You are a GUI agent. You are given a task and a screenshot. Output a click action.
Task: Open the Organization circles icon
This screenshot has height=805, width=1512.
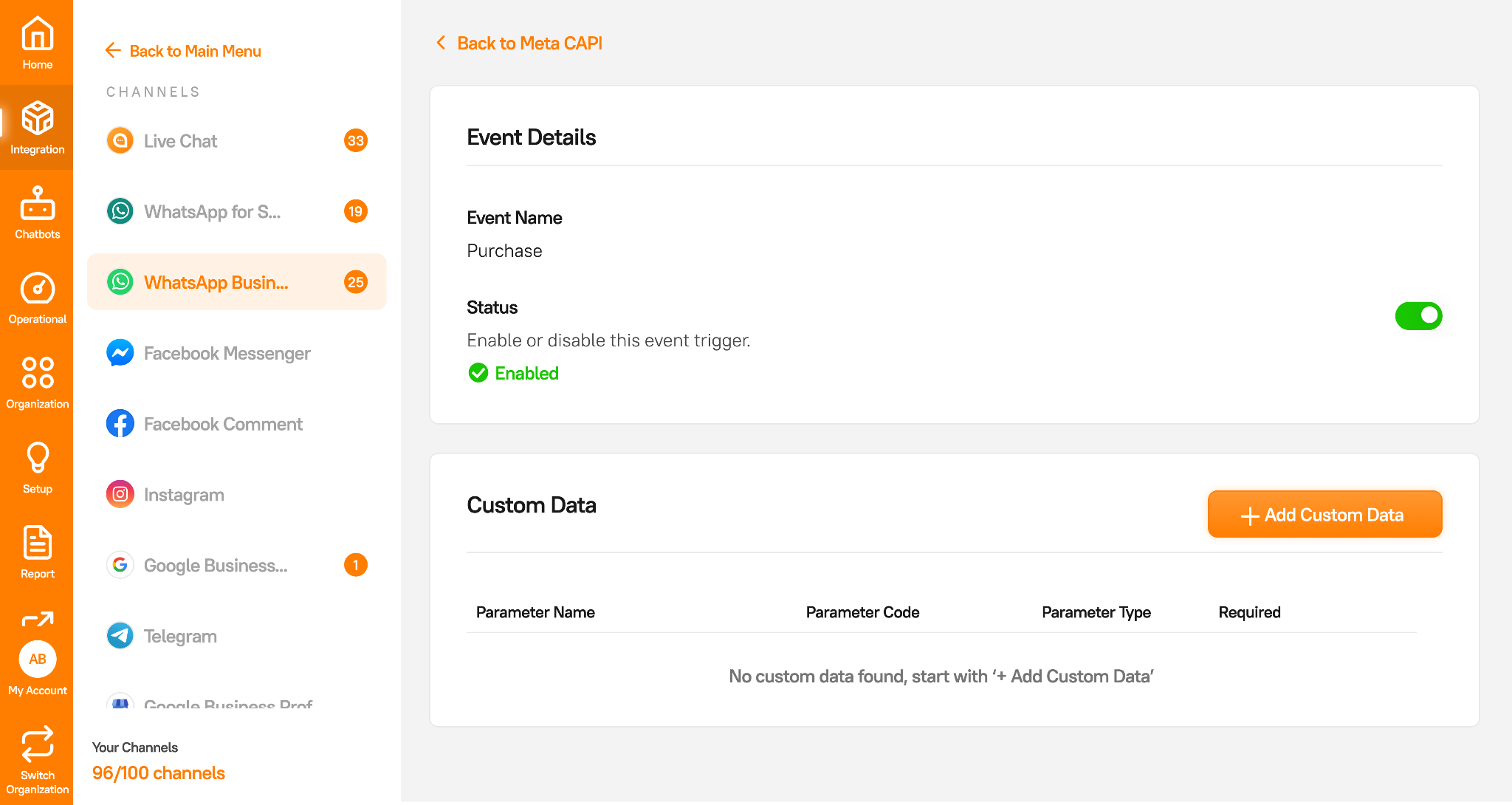37,372
